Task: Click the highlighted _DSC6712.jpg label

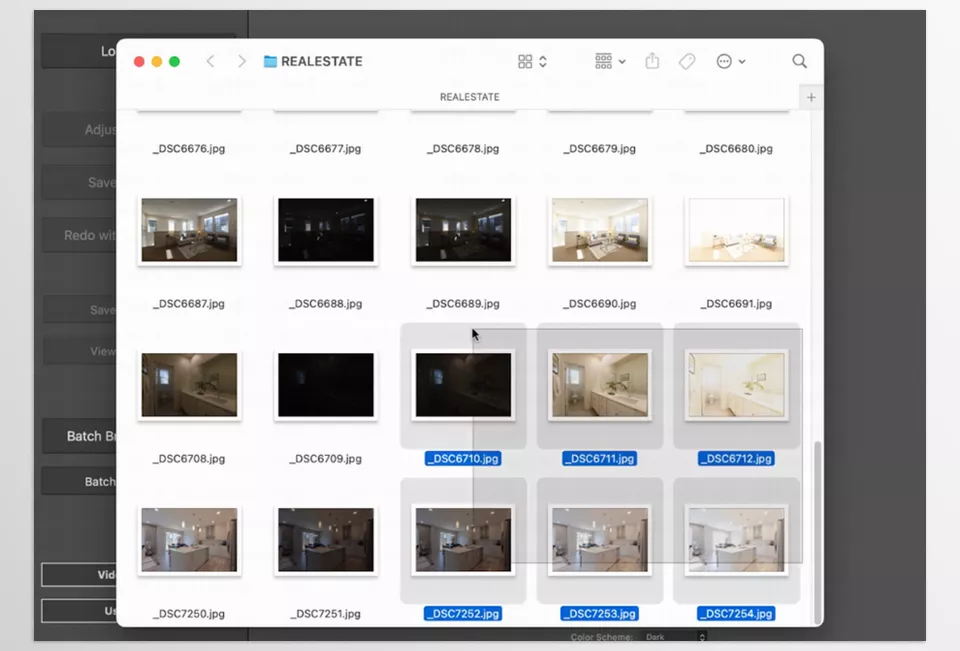Action: (736, 459)
